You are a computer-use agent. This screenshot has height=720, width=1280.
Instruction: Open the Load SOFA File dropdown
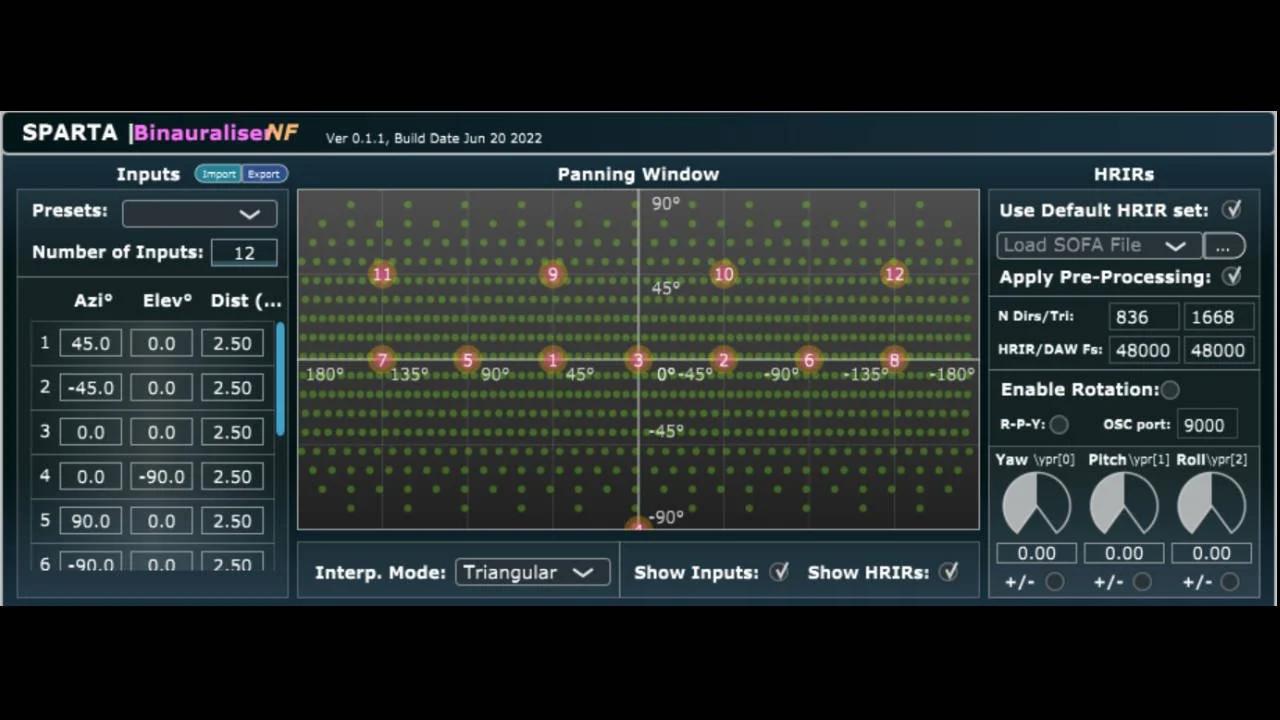point(1099,245)
